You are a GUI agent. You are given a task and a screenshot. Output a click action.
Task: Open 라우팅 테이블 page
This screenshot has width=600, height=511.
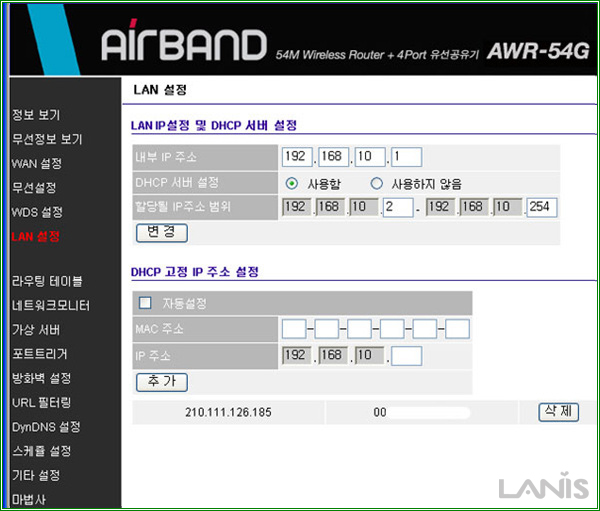47,281
